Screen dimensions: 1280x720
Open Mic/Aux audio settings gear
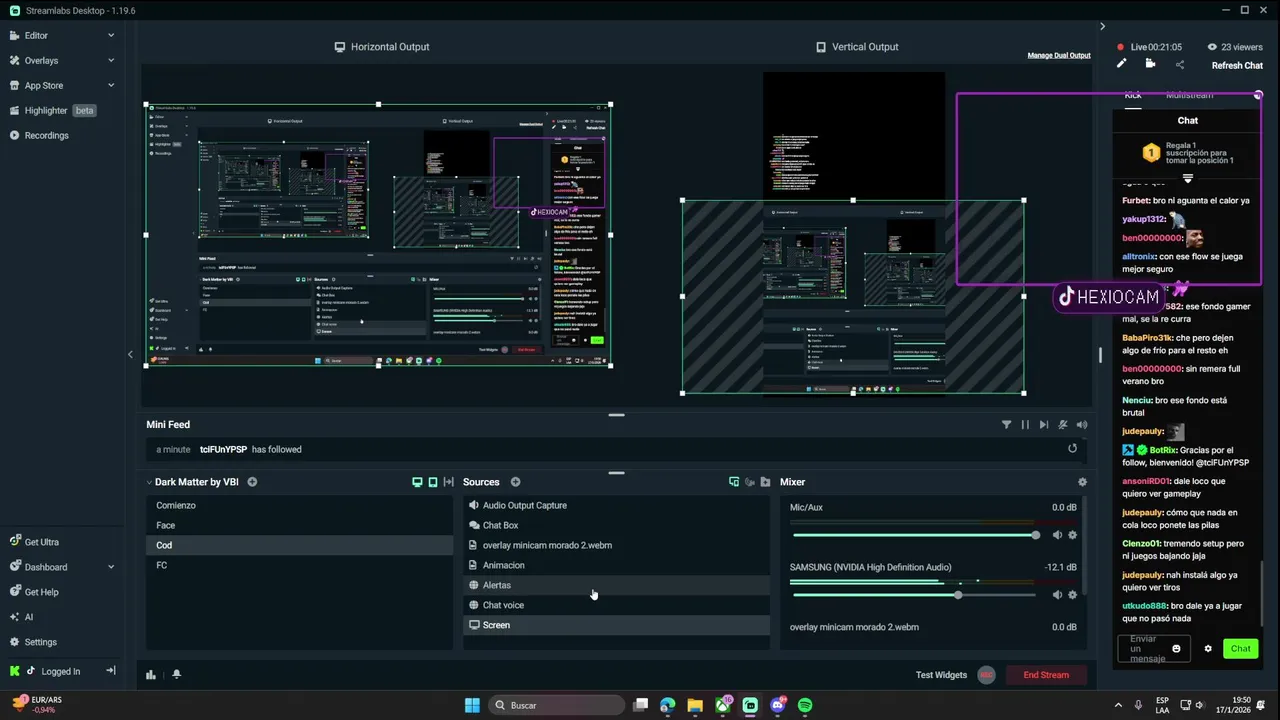[x=1073, y=535]
